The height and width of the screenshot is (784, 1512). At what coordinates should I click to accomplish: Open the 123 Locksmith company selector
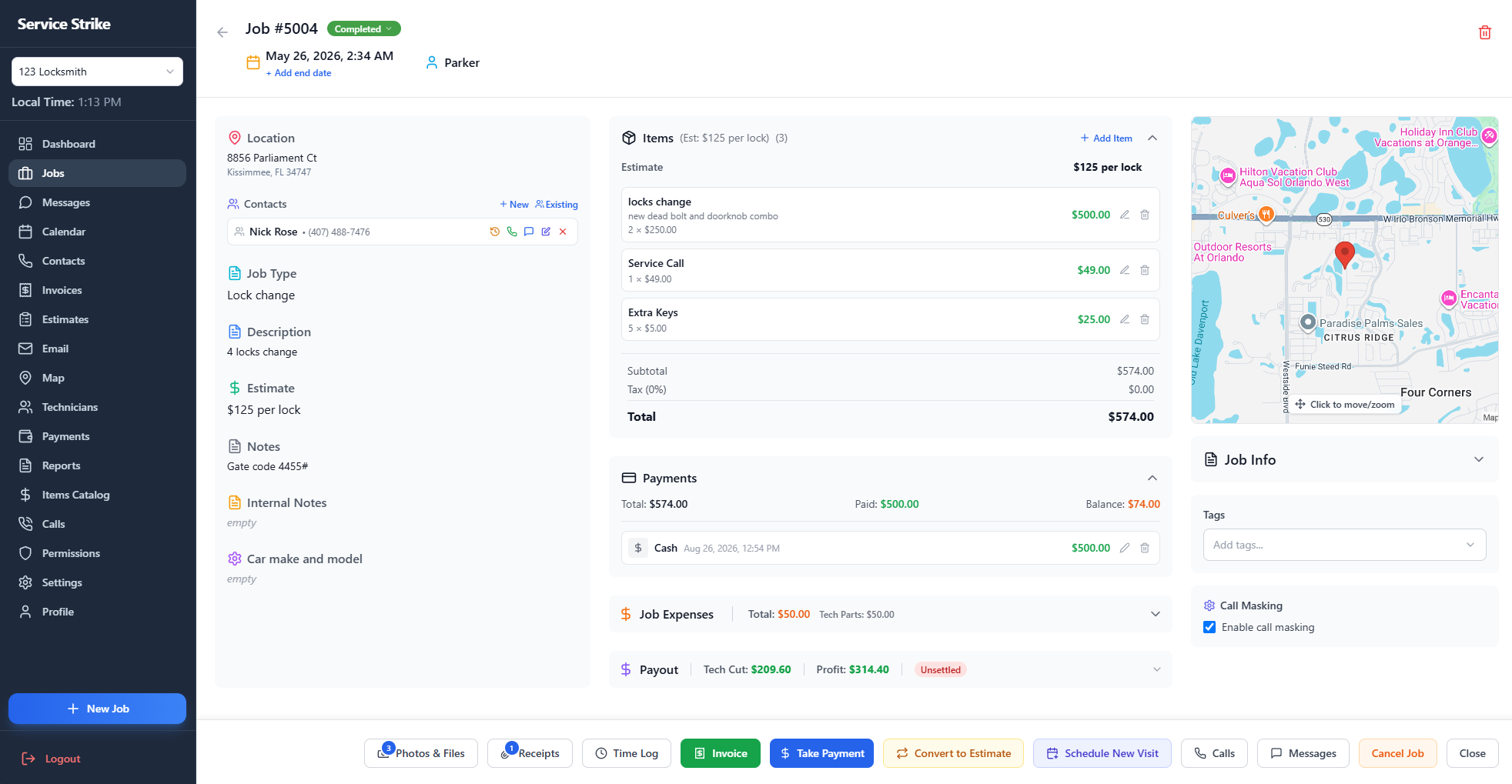tap(97, 72)
